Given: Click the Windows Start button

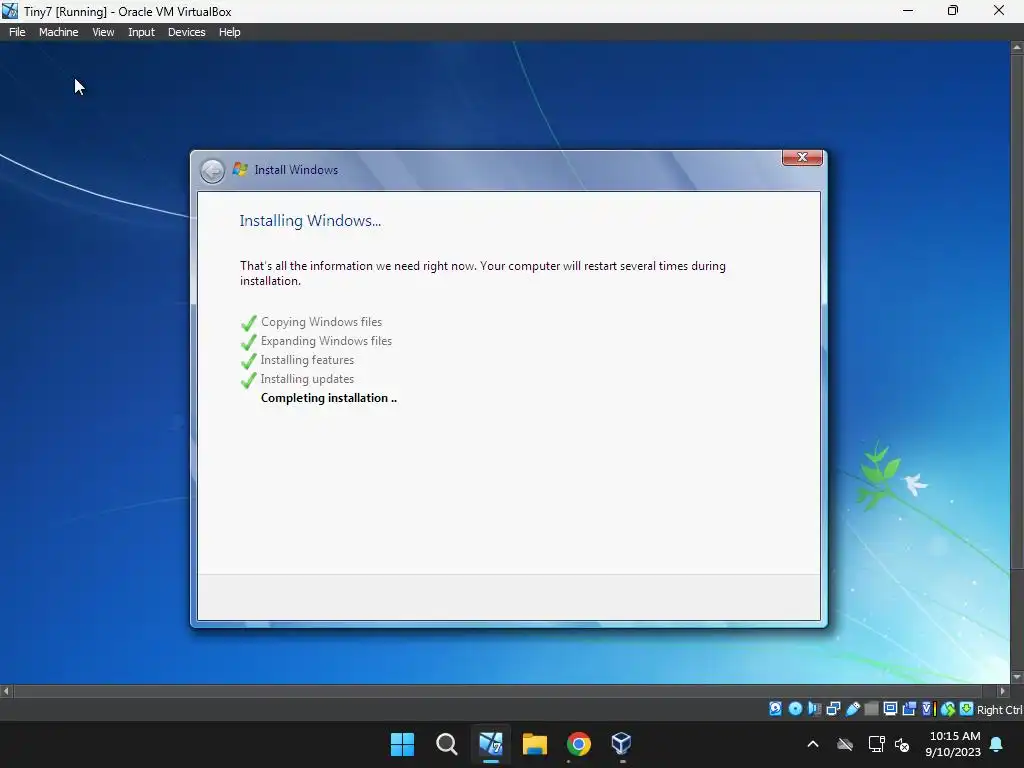Looking at the screenshot, I should tap(402, 744).
